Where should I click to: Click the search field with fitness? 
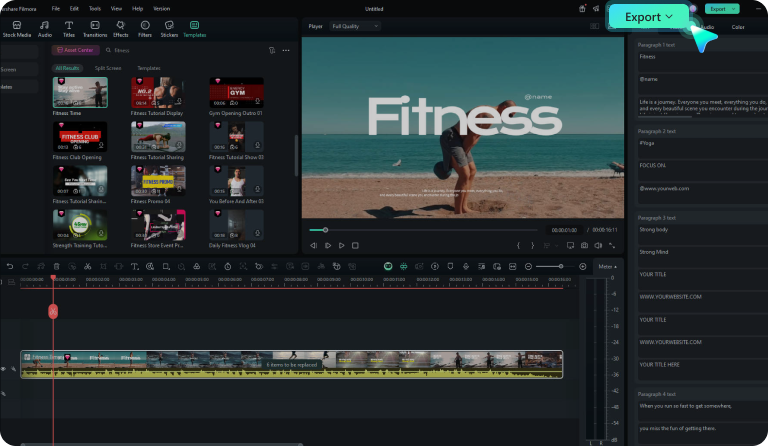[182, 50]
